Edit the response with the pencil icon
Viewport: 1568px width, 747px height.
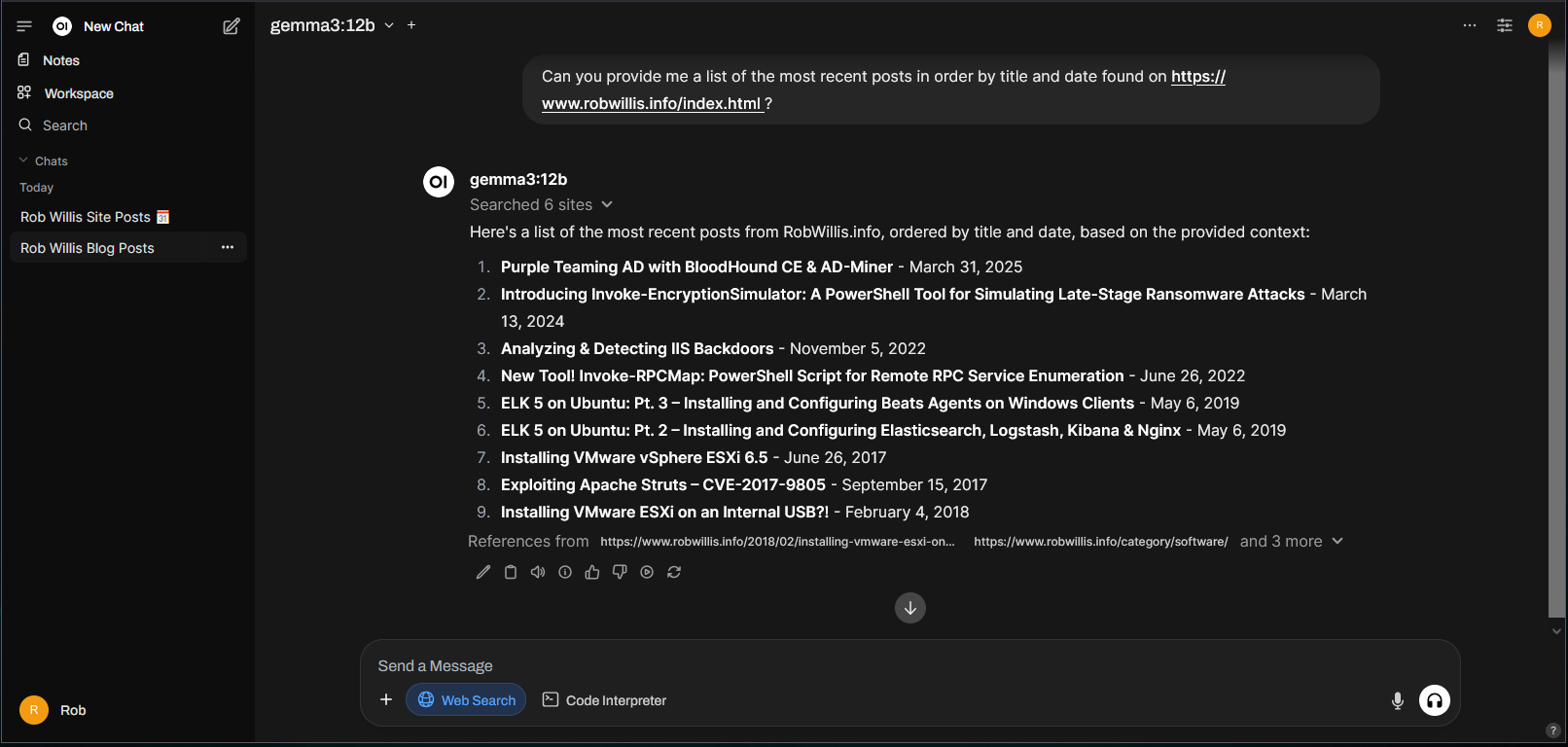click(483, 572)
